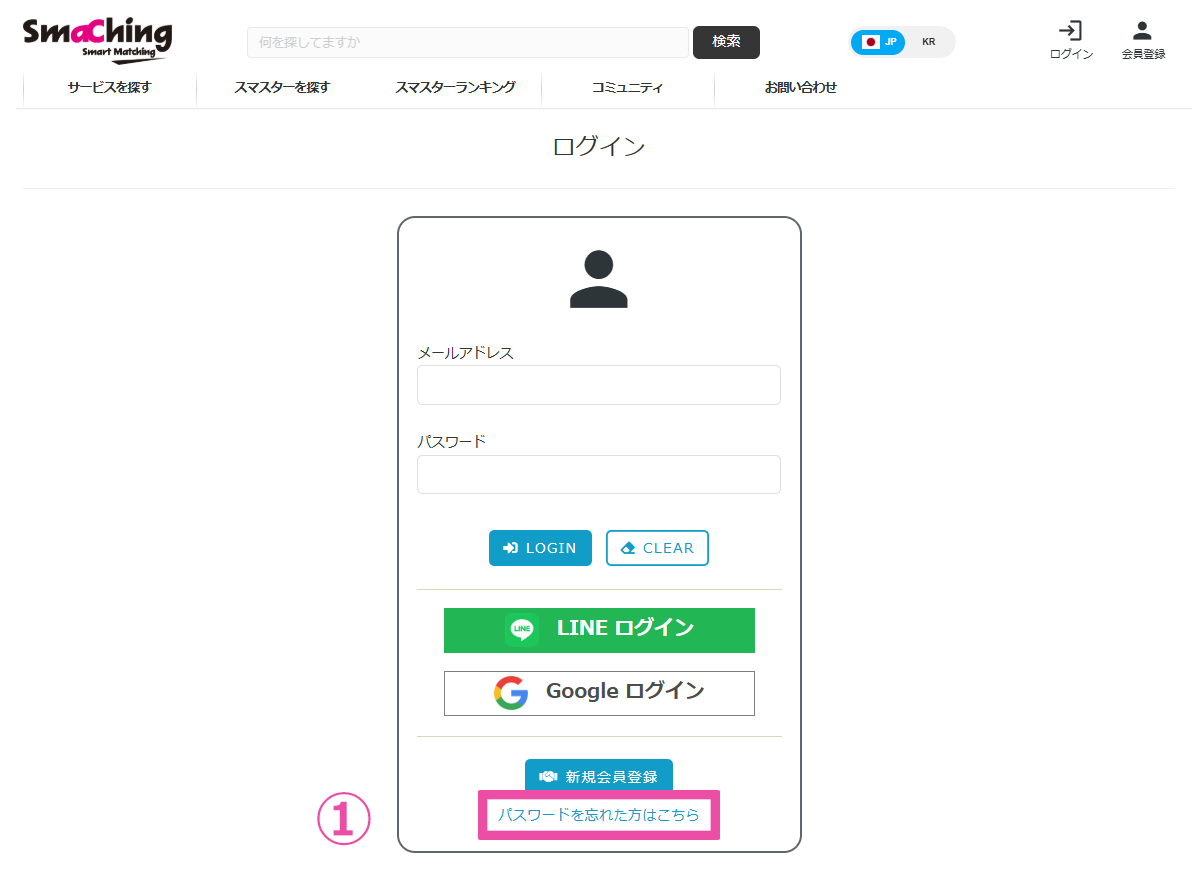This screenshot has width=1200, height=885.
Task: Click the メールアドレス input field
Action: [598, 385]
